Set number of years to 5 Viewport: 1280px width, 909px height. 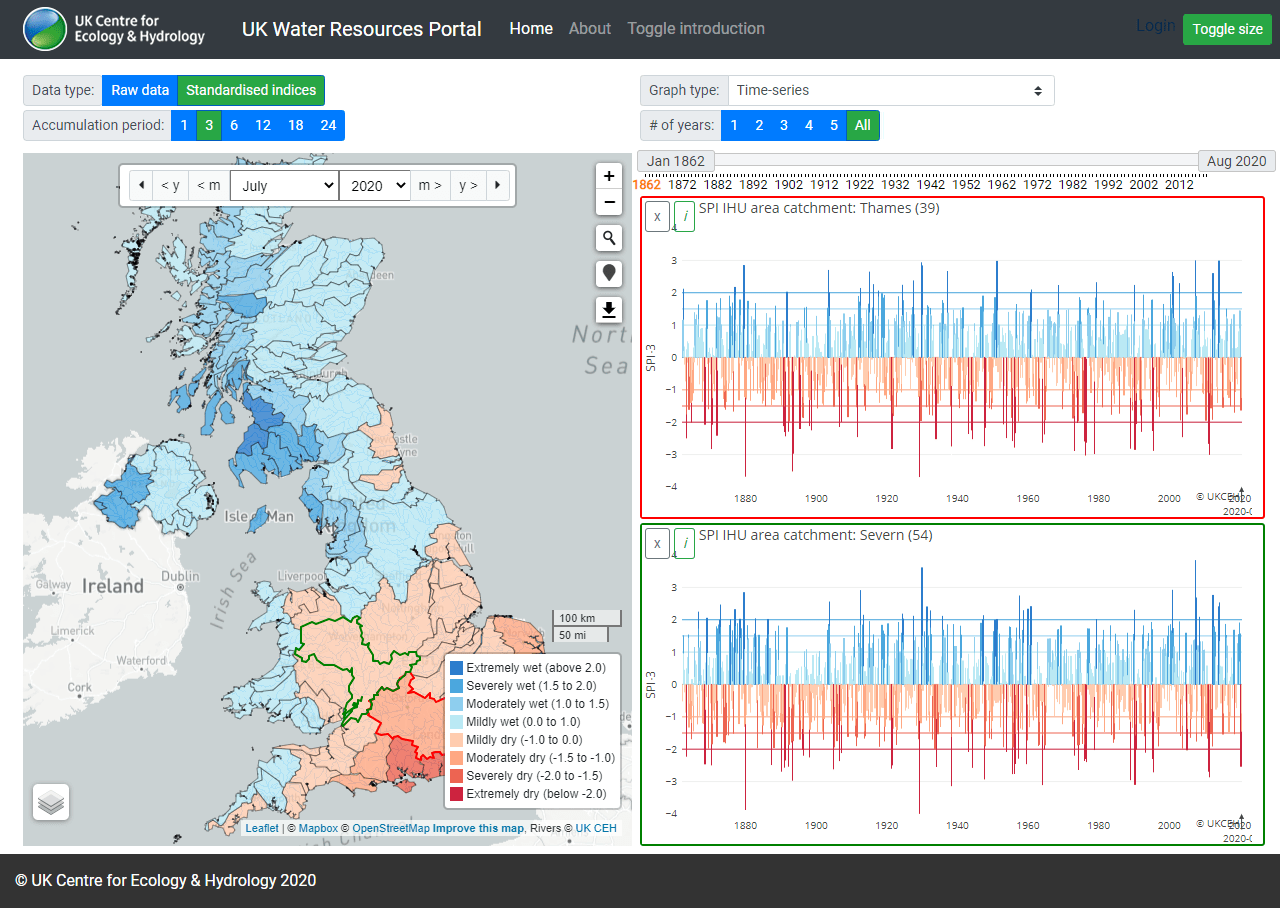point(836,125)
